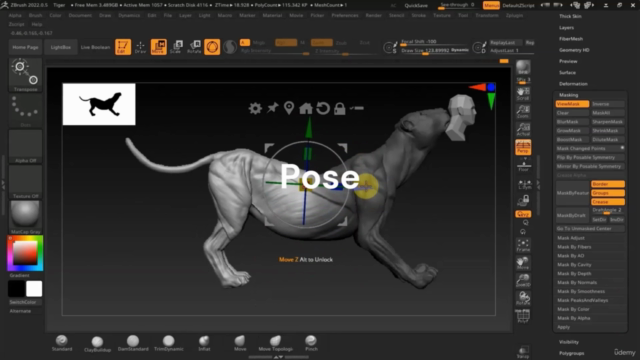The height and width of the screenshot is (360, 640).
Task: Toggle Perspective (Persp) view
Action: 523,147
